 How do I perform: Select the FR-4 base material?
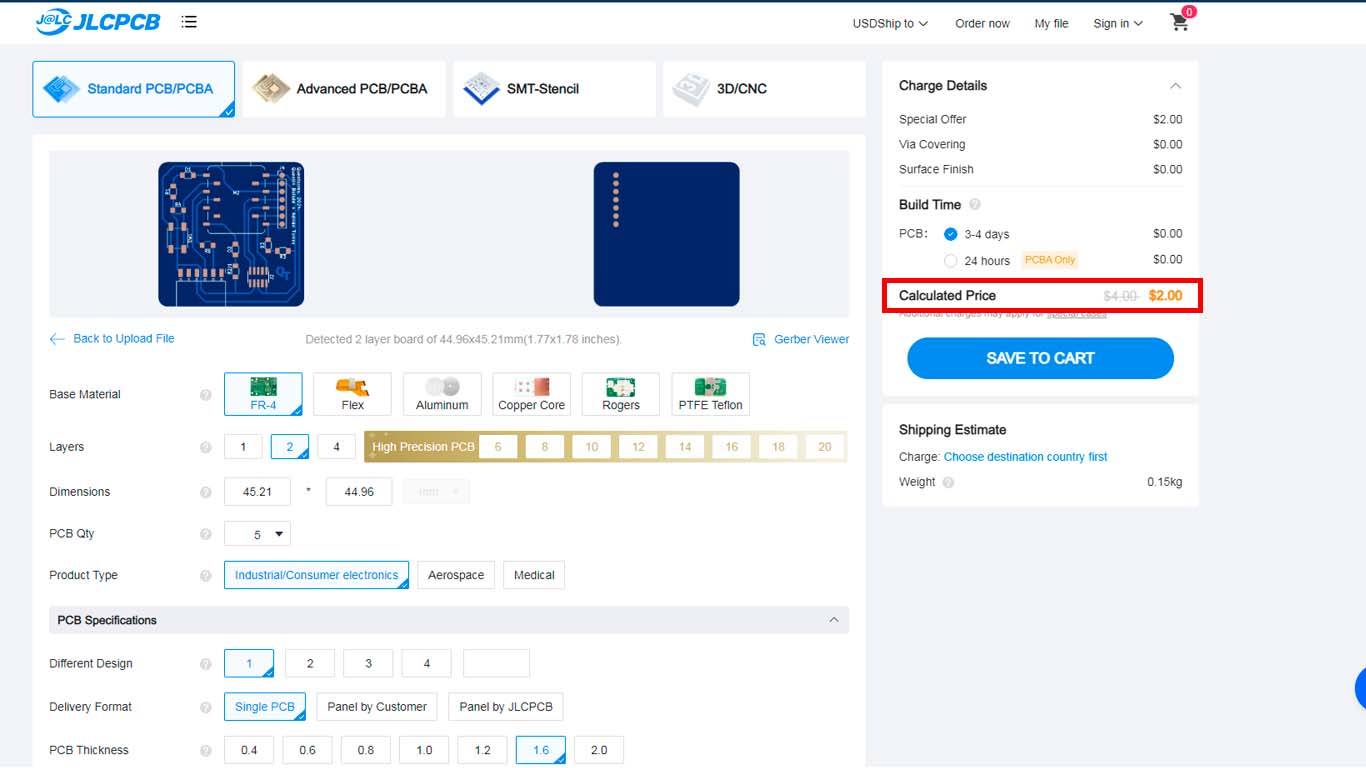(x=263, y=394)
